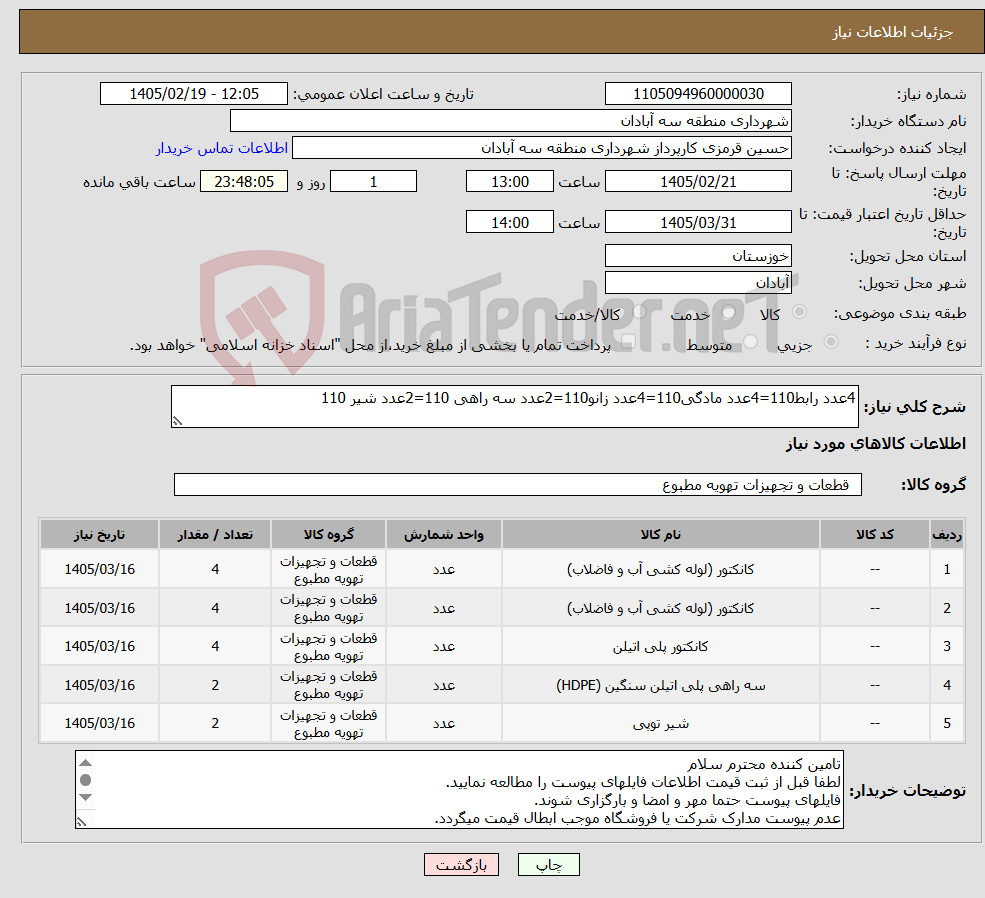Click delivery city field آبادان

point(698,283)
